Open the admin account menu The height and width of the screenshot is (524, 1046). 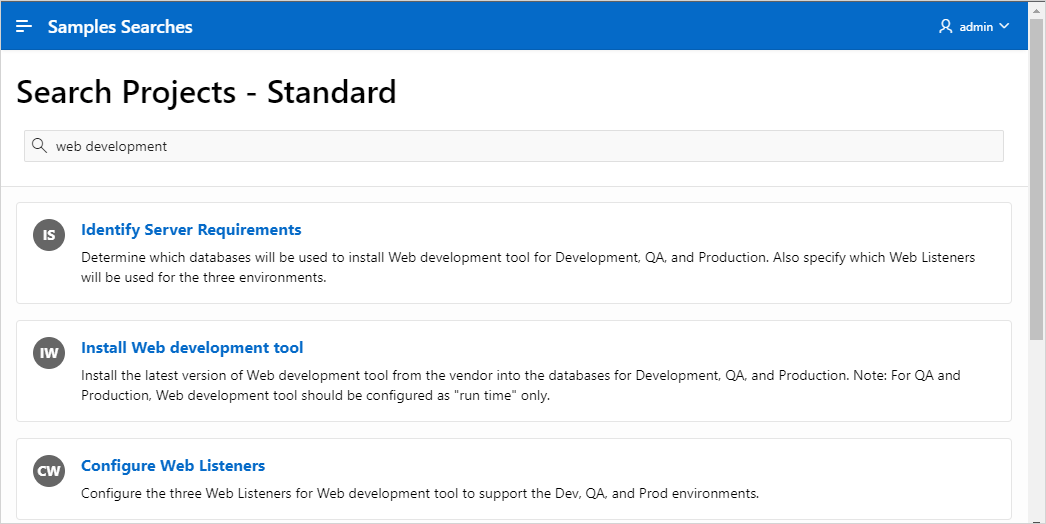pyautogui.click(x=976, y=27)
